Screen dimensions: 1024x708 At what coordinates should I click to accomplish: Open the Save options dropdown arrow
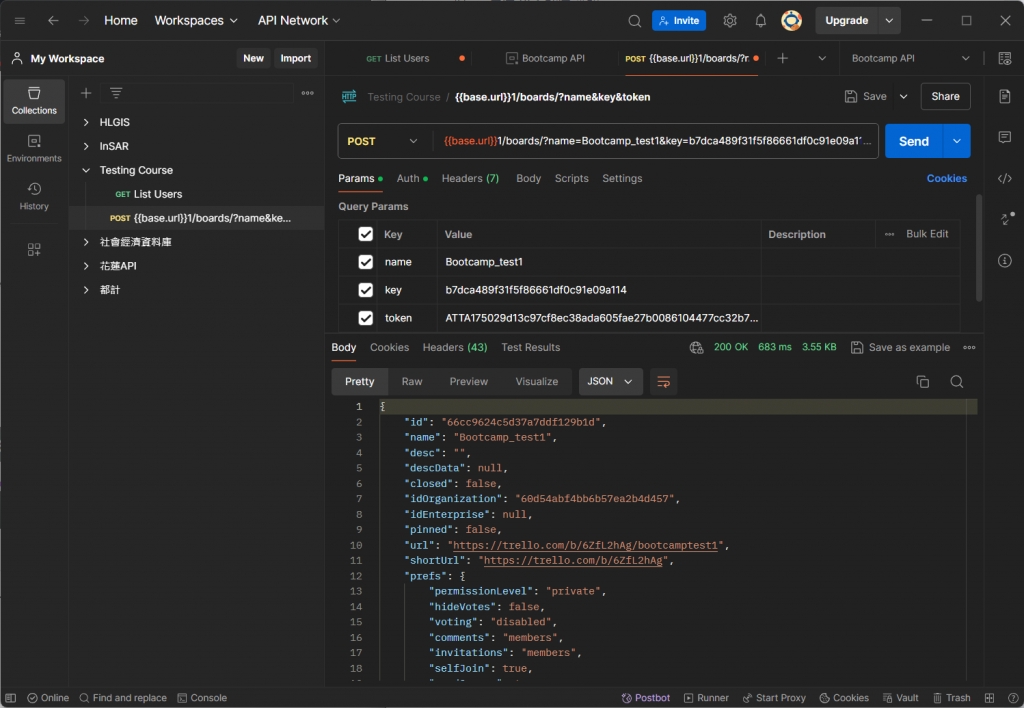point(904,97)
